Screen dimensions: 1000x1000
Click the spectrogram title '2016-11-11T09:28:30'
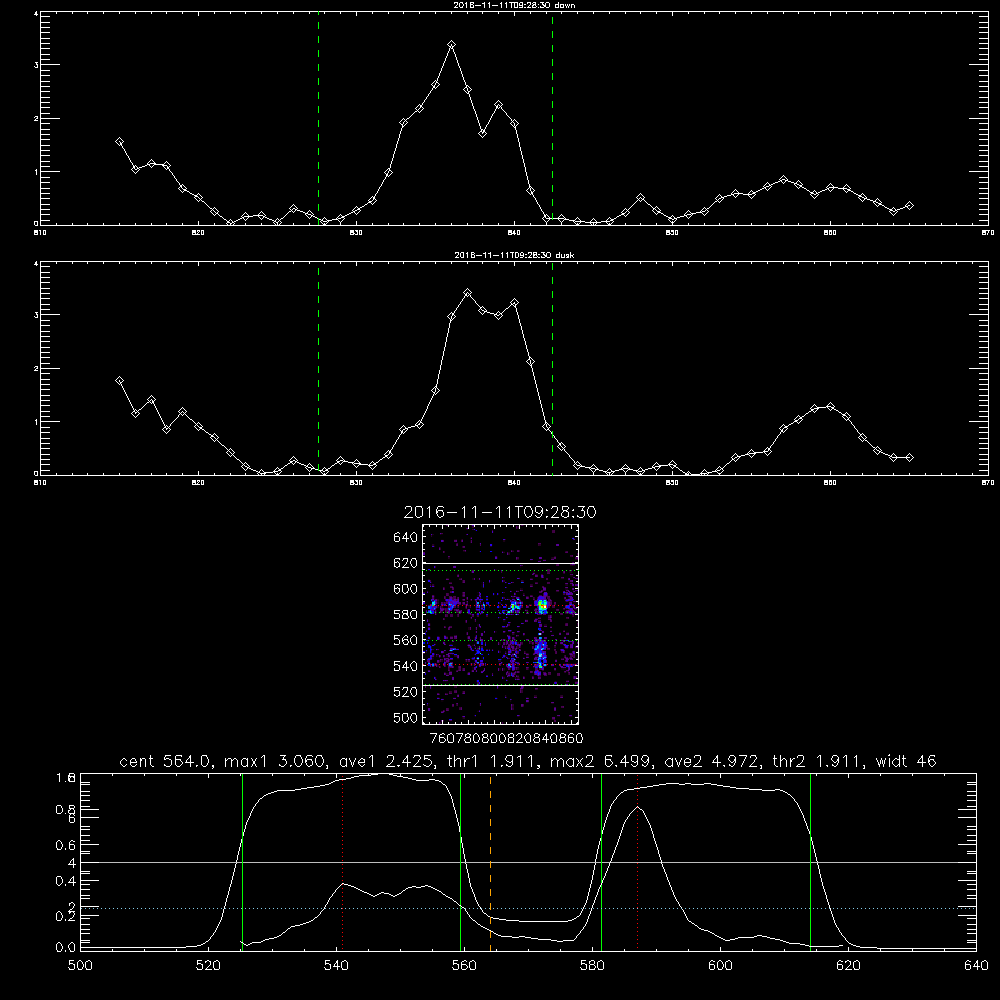tap(500, 512)
